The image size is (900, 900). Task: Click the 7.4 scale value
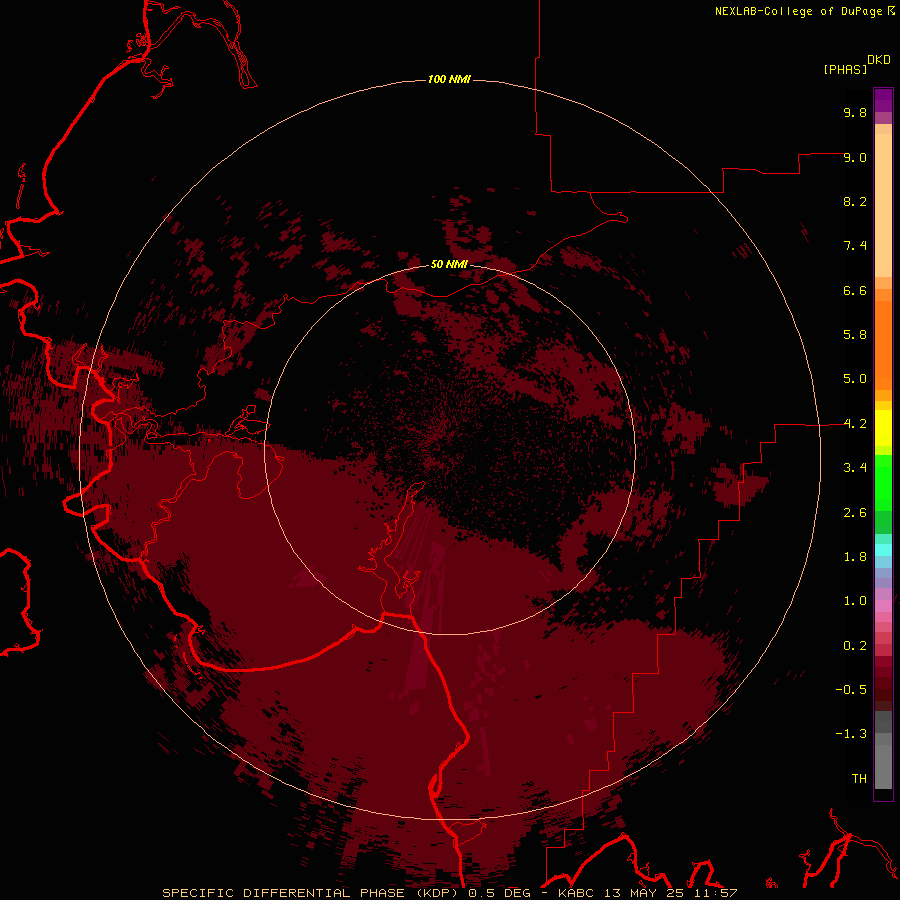[x=855, y=246]
